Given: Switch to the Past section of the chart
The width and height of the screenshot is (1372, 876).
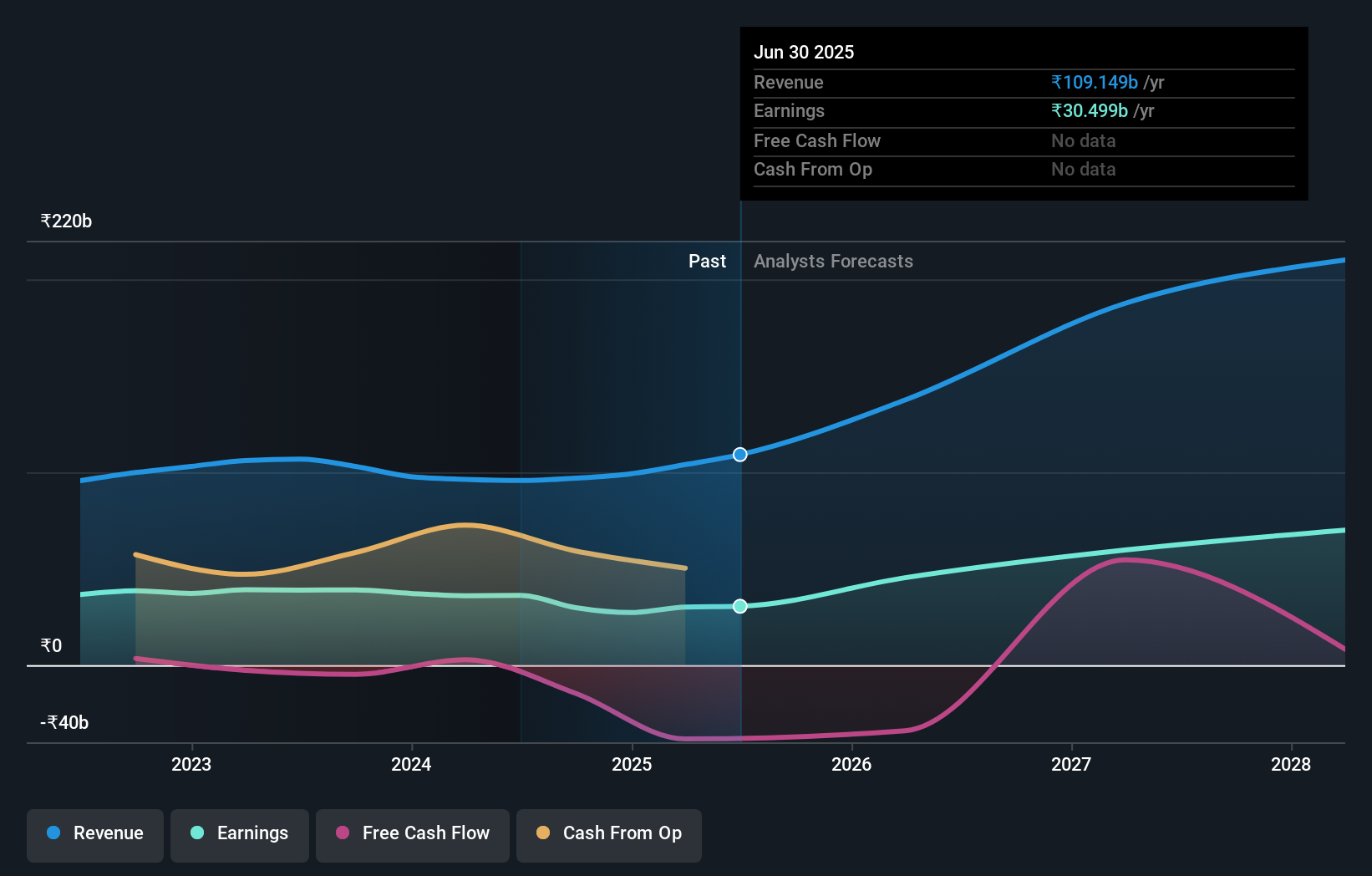Looking at the screenshot, I should 708,261.
